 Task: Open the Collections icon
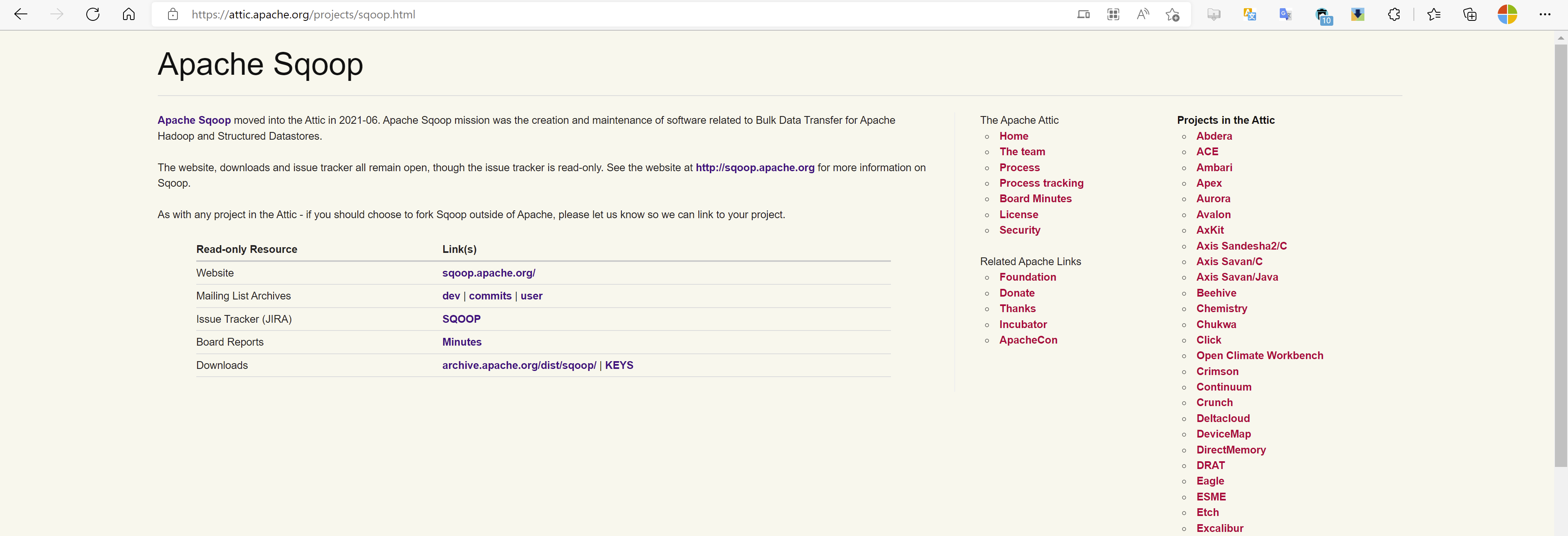(x=1470, y=15)
